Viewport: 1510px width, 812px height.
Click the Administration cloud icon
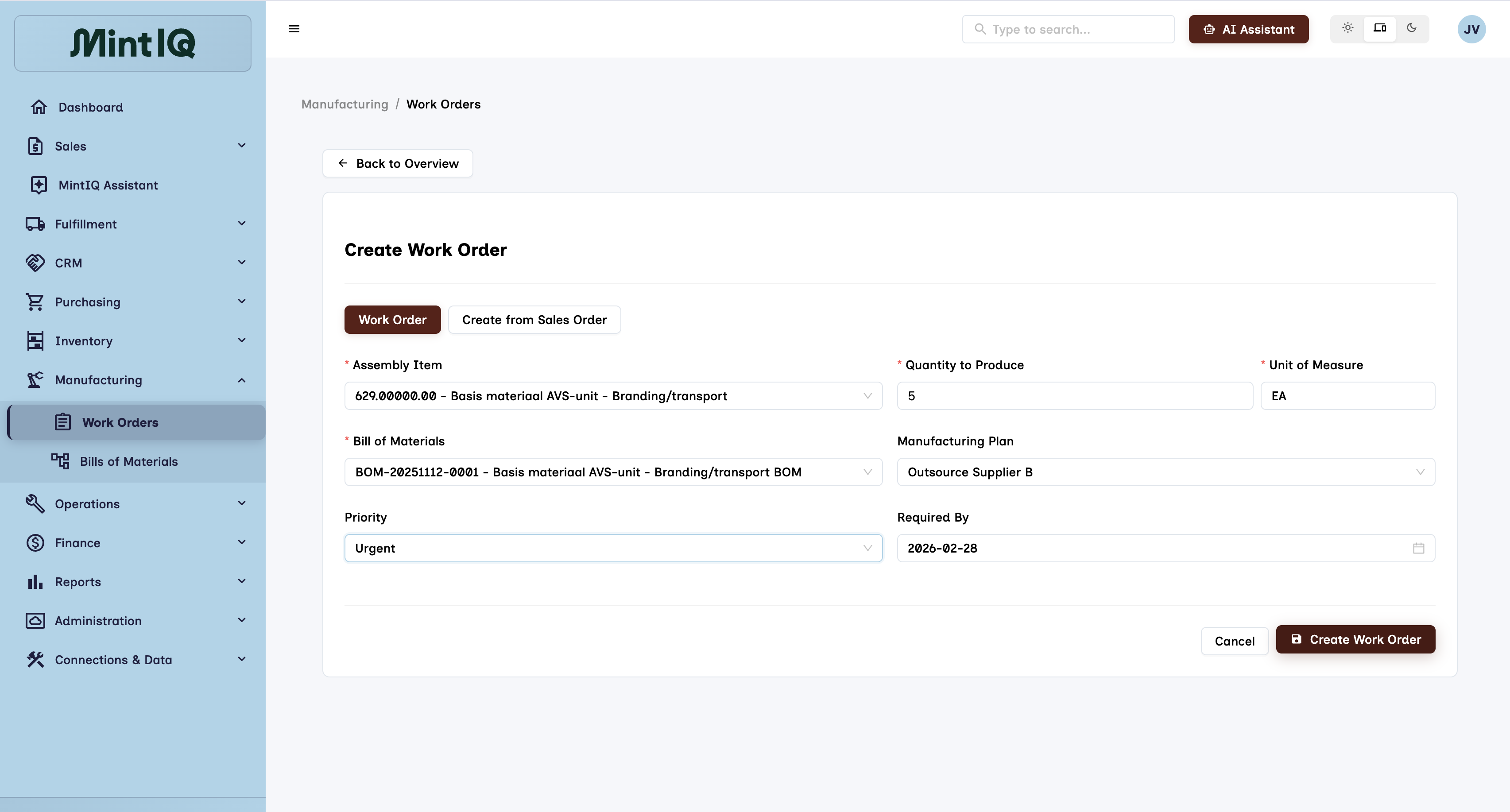tap(35, 621)
